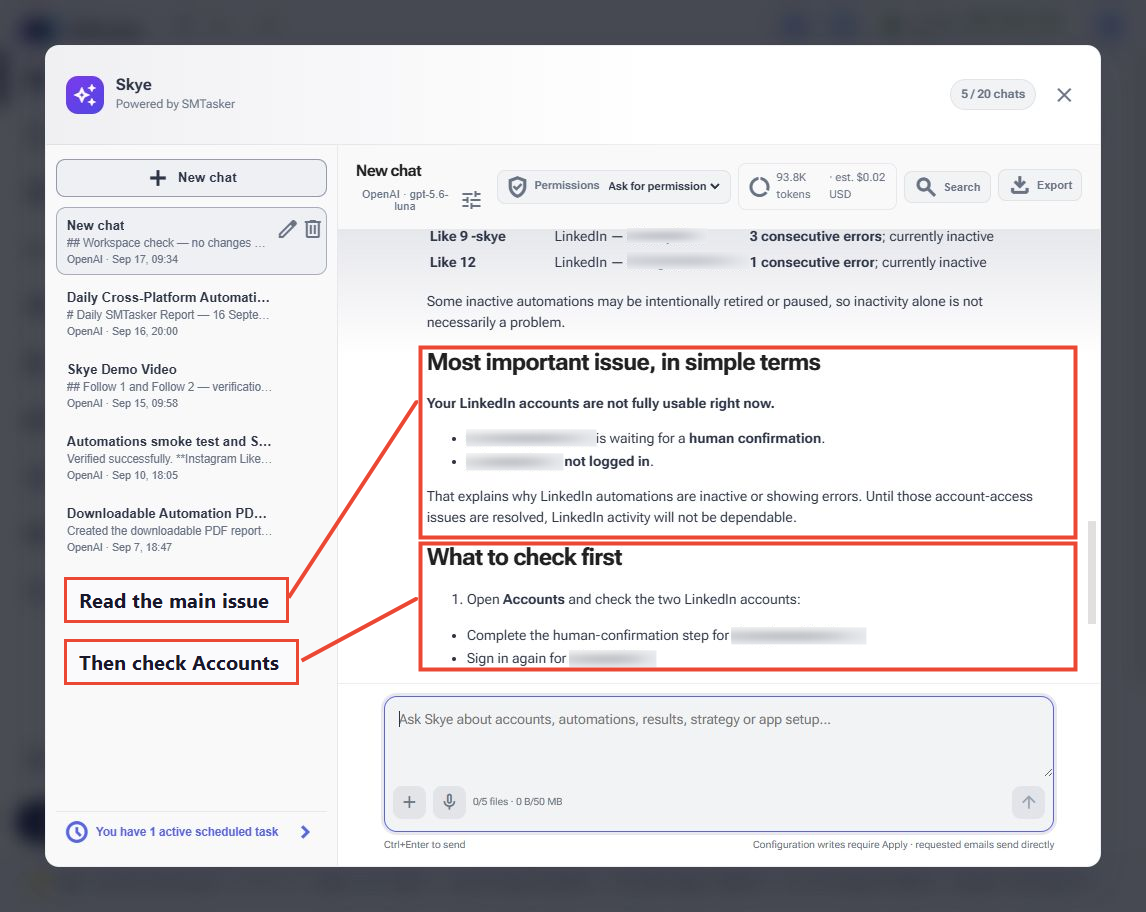Image resolution: width=1146 pixels, height=912 pixels.
Task: Click the 'What to check first' heading
Action: point(524,558)
